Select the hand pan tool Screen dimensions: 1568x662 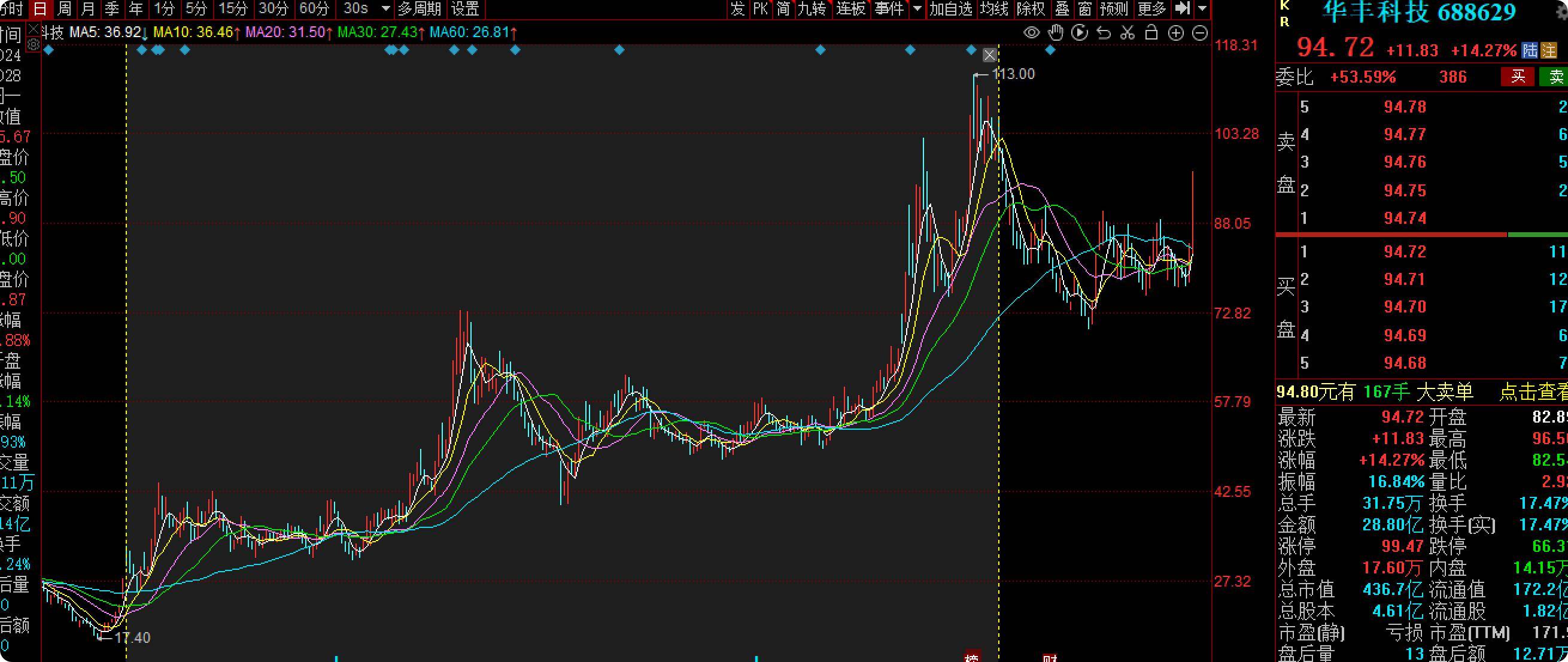(1056, 33)
